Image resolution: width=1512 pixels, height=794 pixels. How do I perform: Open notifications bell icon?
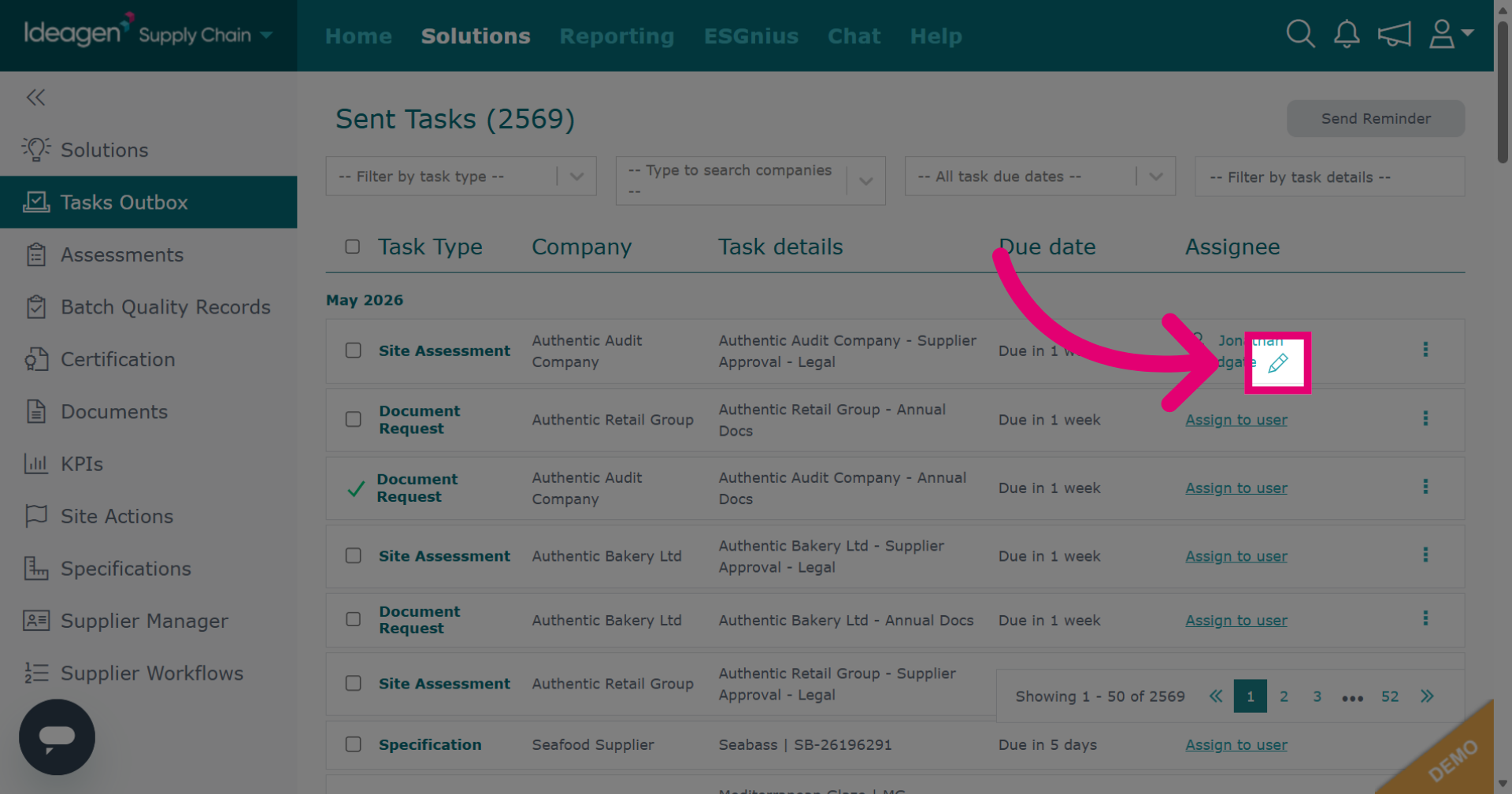1347,34
